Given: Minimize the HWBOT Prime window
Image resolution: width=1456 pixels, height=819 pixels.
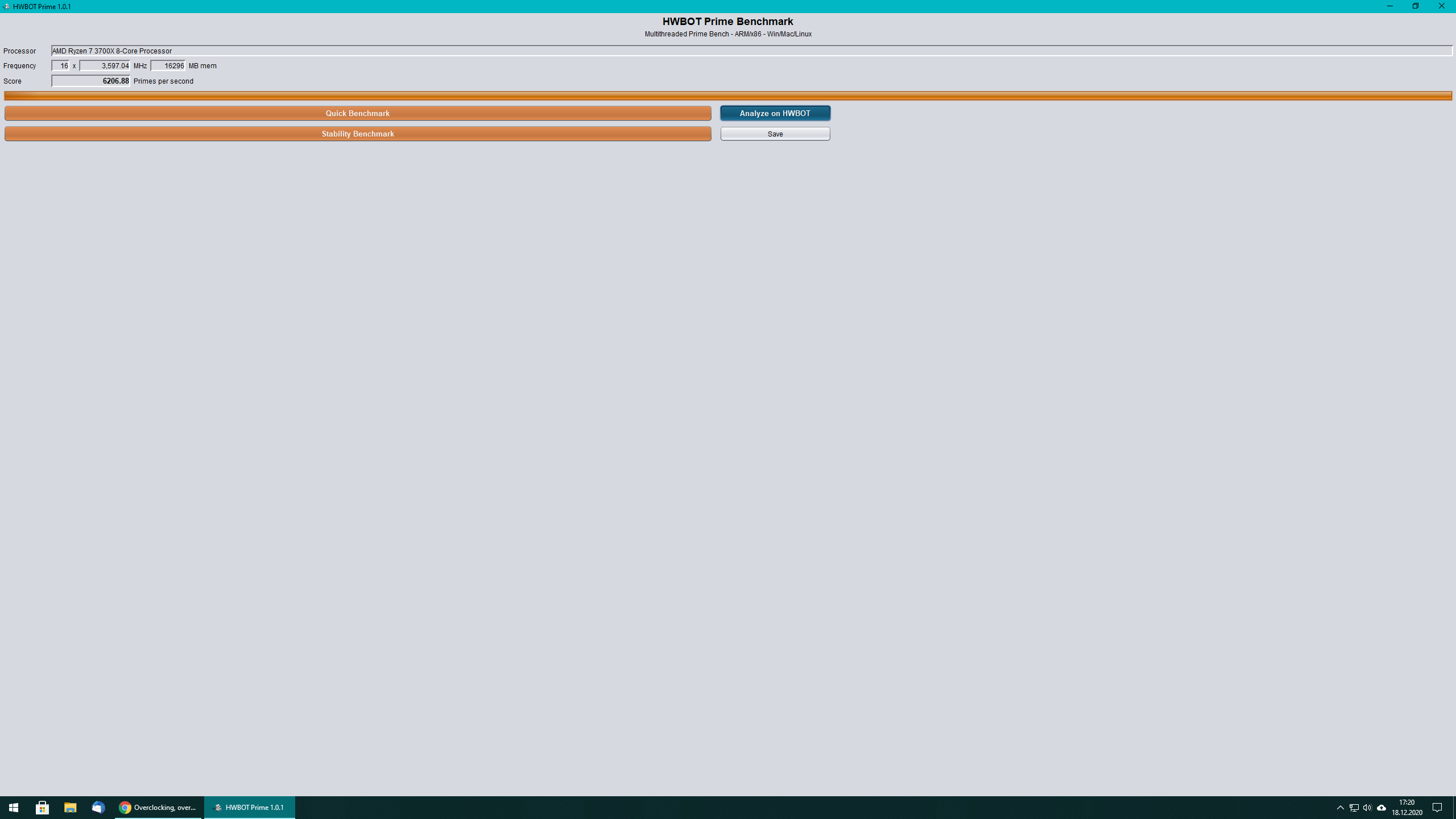Looking at the screenshot, I should pyautogui.click(x=1390, y=6).
